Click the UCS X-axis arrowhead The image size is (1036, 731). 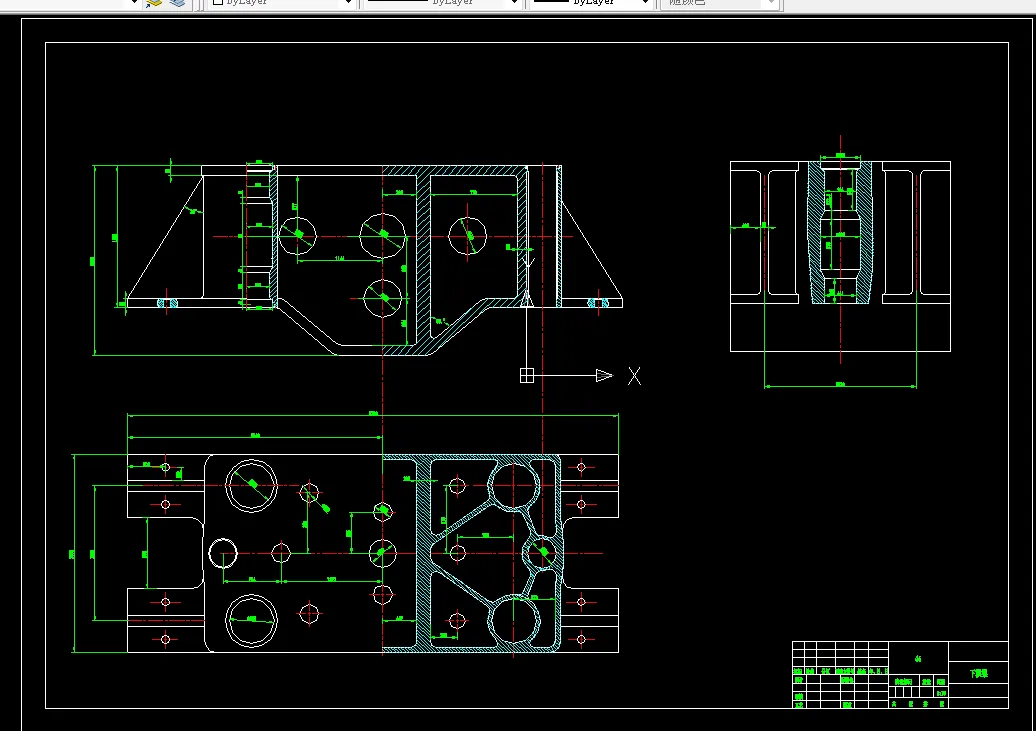(604, 375)
